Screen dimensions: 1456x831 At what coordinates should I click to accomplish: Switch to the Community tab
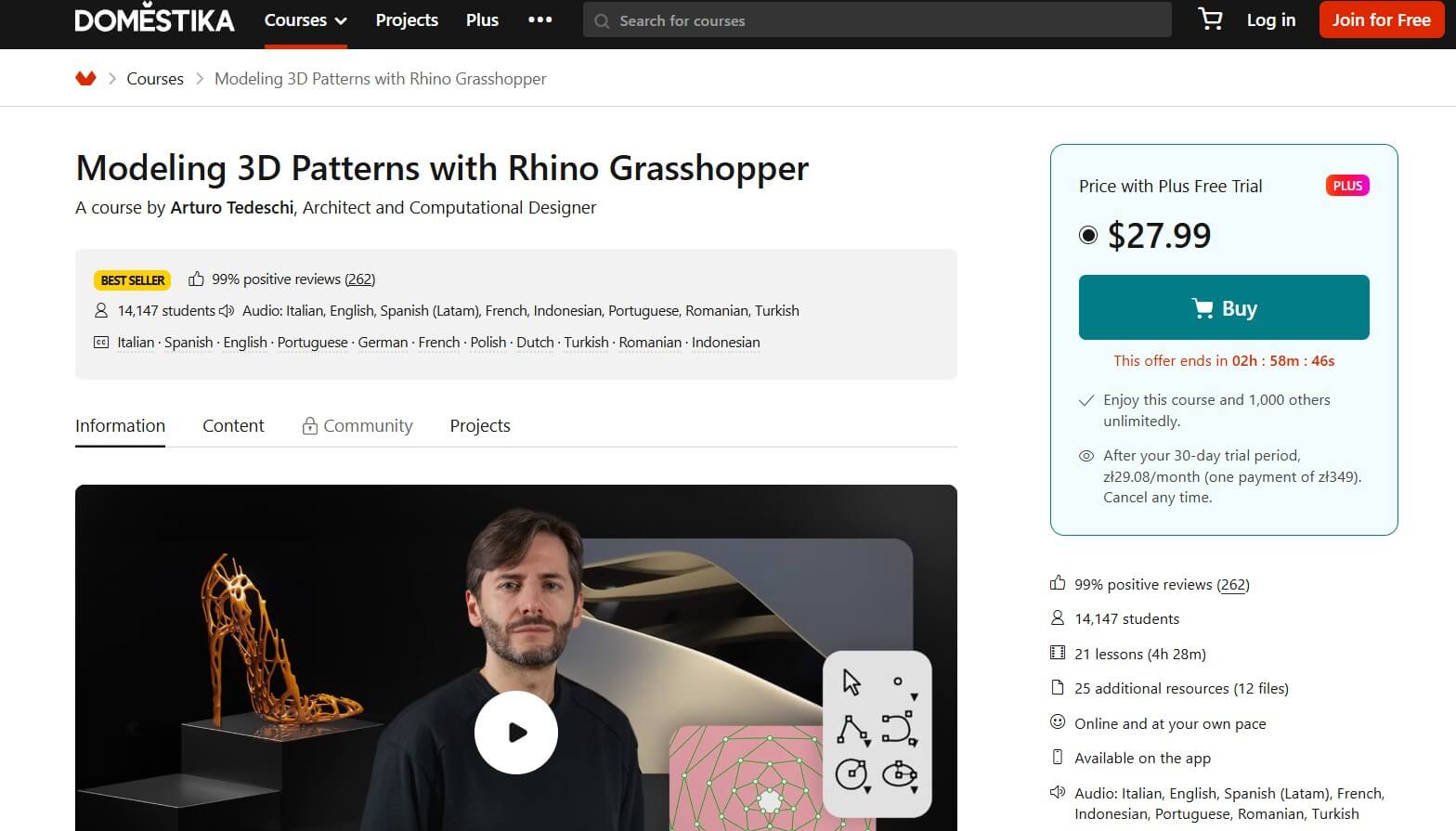pyautogui.click(x=357, y=425)
